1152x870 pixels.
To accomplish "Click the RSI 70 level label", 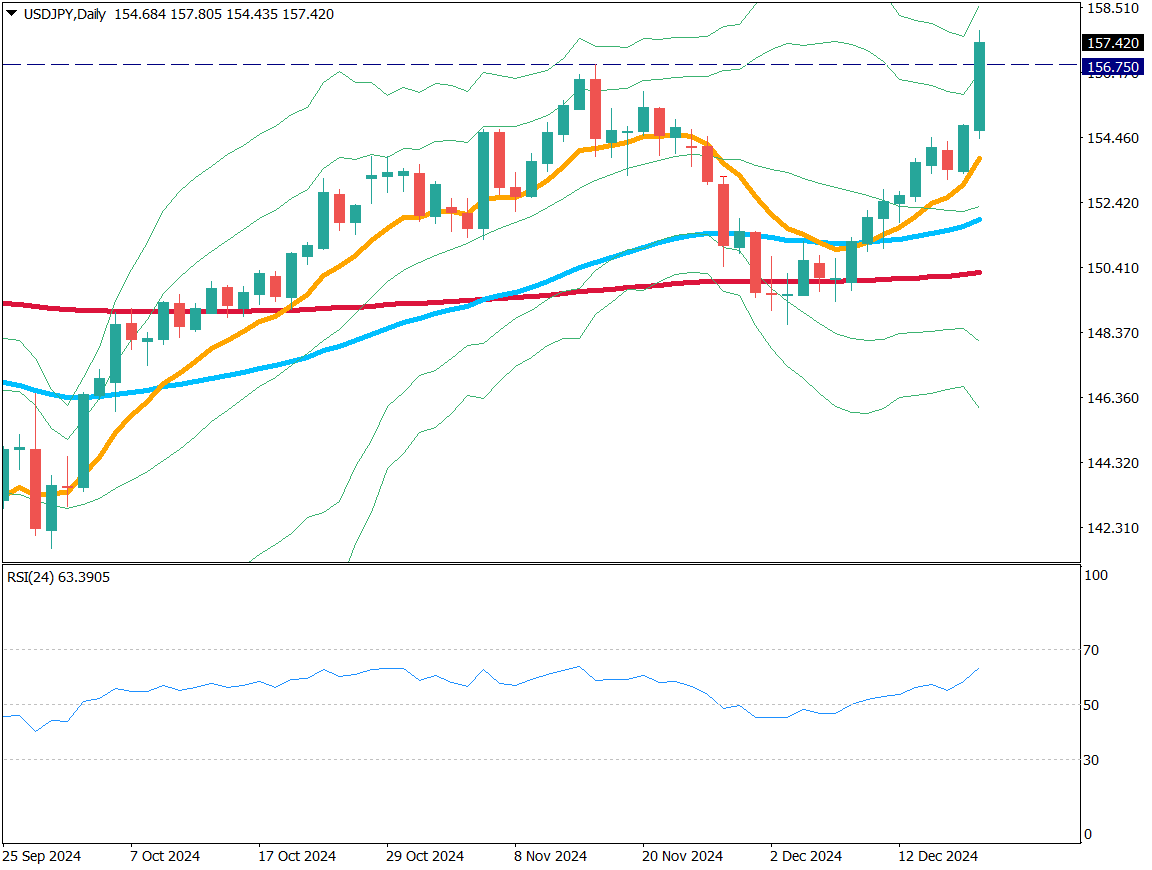I will [1091, 650].
